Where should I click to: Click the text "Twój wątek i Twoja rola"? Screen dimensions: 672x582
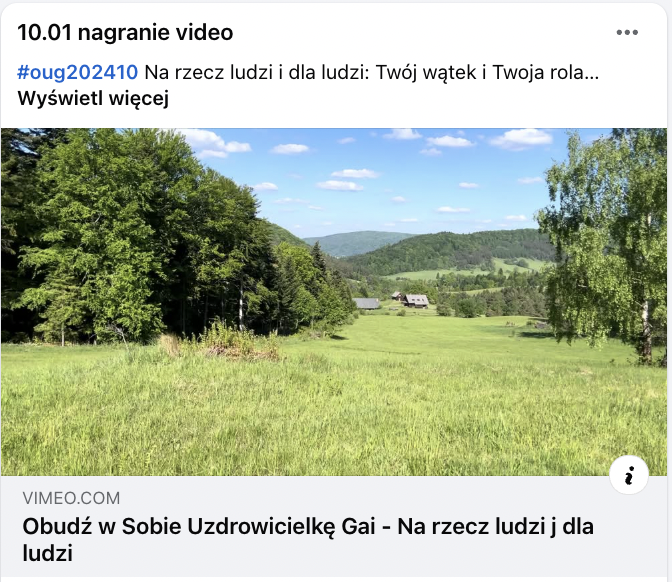tap(480, 72)
